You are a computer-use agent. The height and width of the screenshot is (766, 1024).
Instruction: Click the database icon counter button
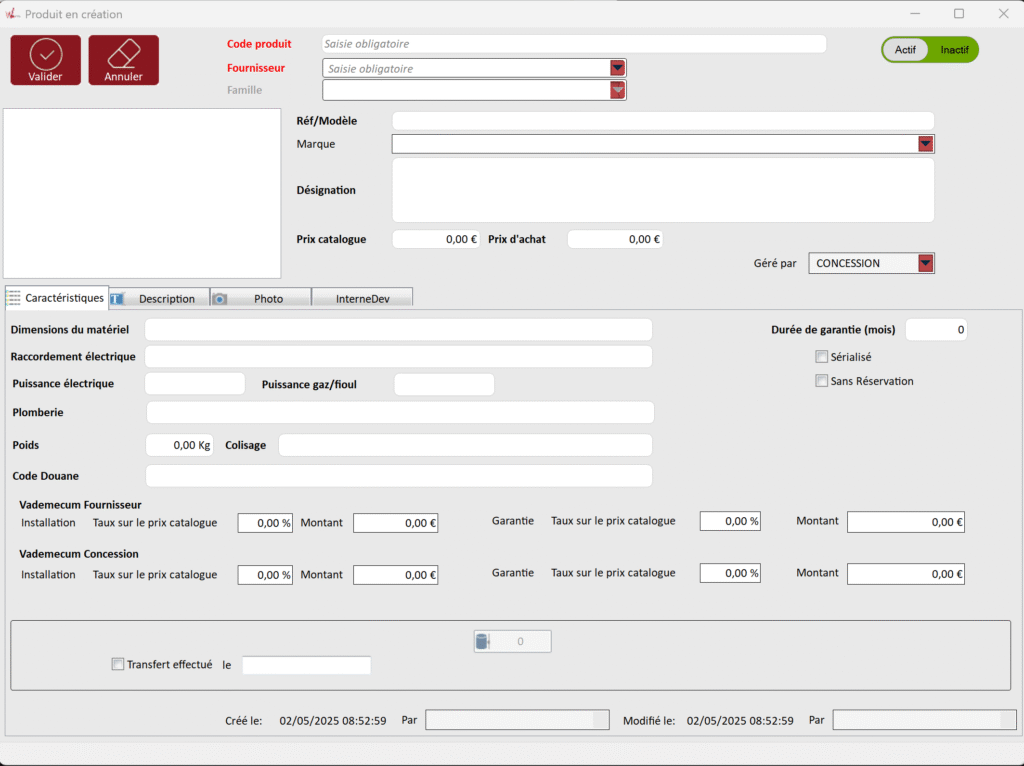[x=512, y=642]
